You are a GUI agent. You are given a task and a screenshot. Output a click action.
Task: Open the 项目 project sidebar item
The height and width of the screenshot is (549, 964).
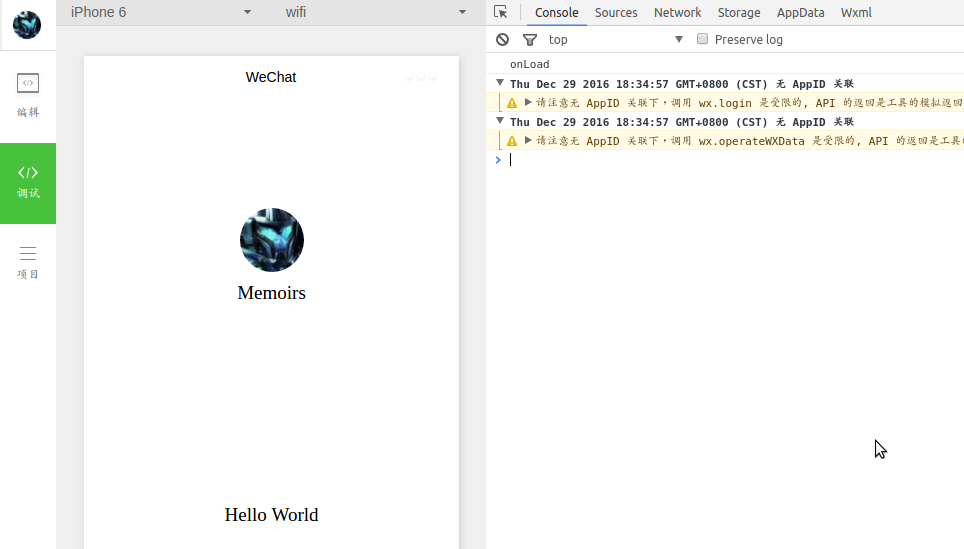coord(28,263)
